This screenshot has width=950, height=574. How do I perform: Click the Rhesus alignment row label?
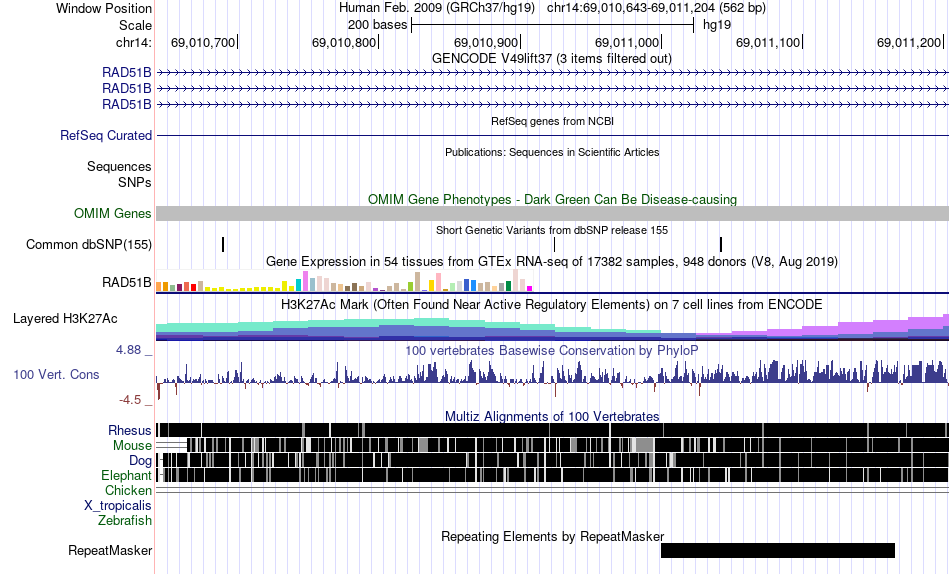(x=130, y=430)
